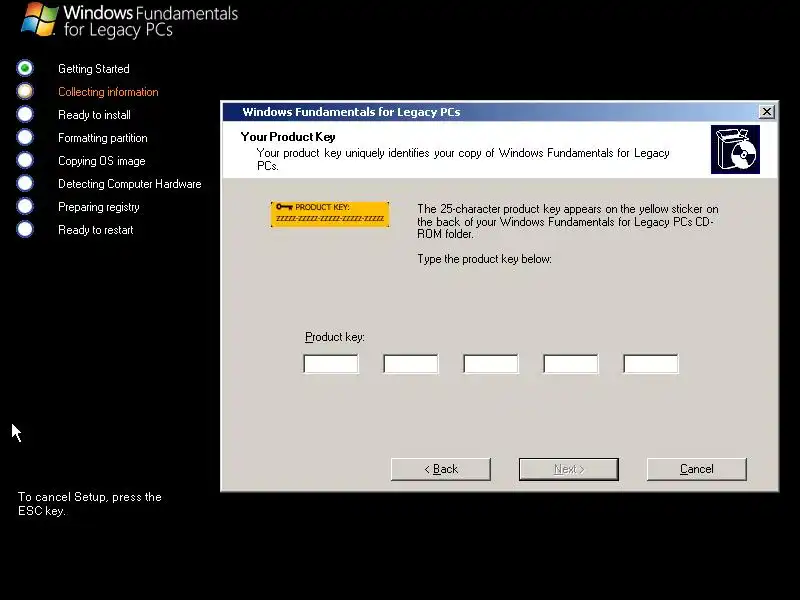Click the 'Your Product Key' heading
This screenshot has height=600, width=800.
pos(288,137)
